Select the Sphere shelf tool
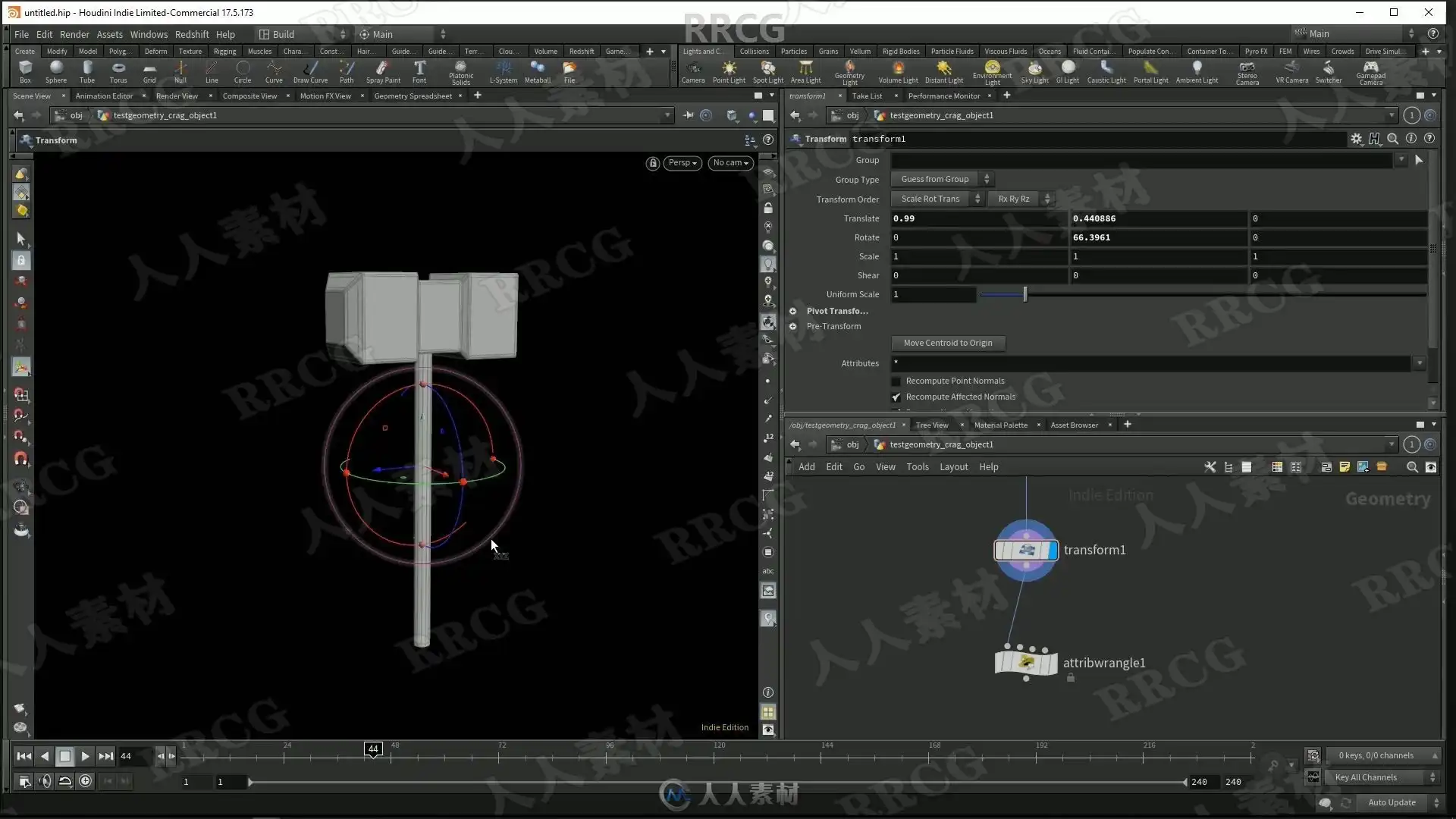 [56, 71]
